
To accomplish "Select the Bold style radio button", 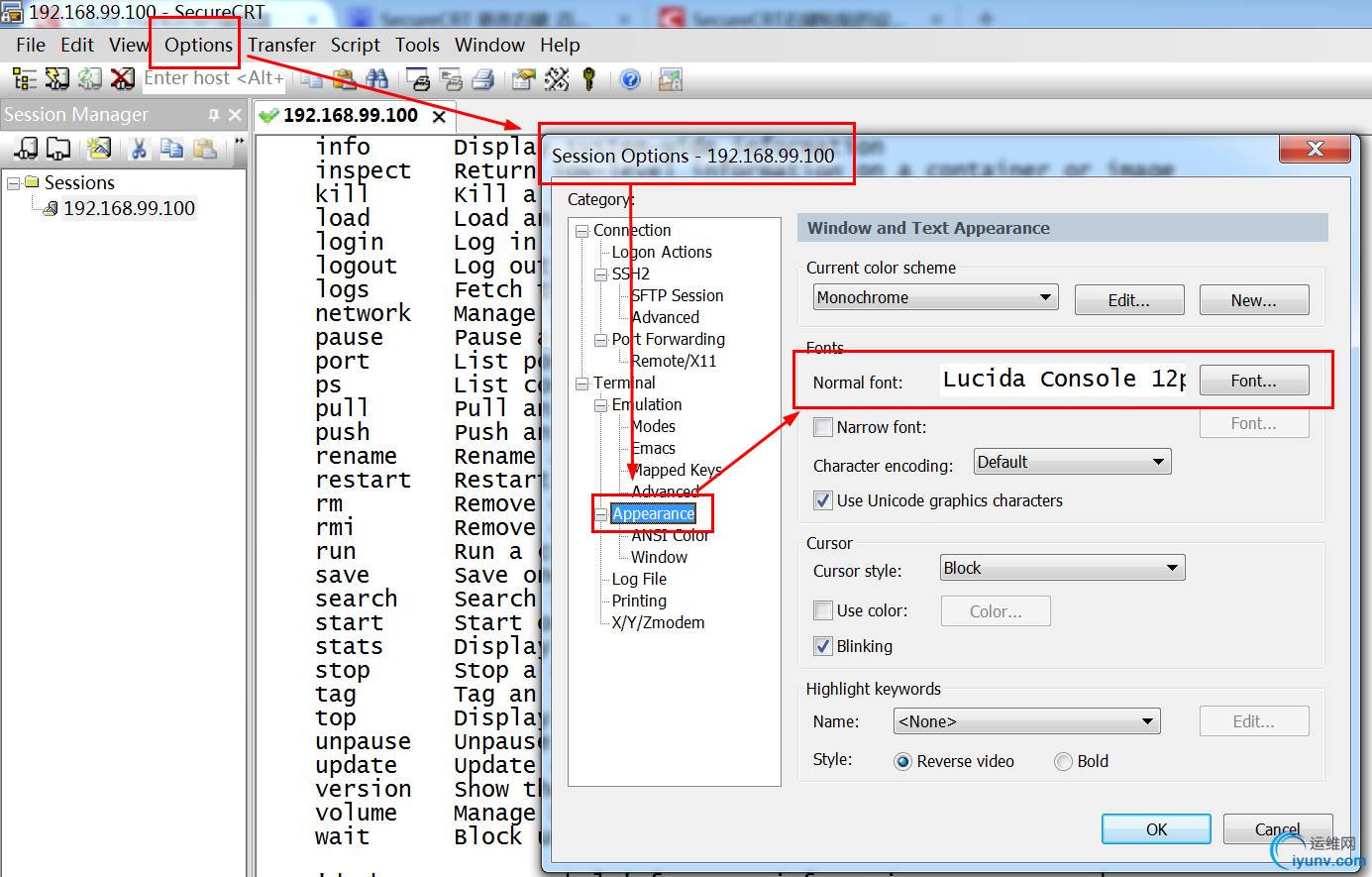I will coord(1063,761).
